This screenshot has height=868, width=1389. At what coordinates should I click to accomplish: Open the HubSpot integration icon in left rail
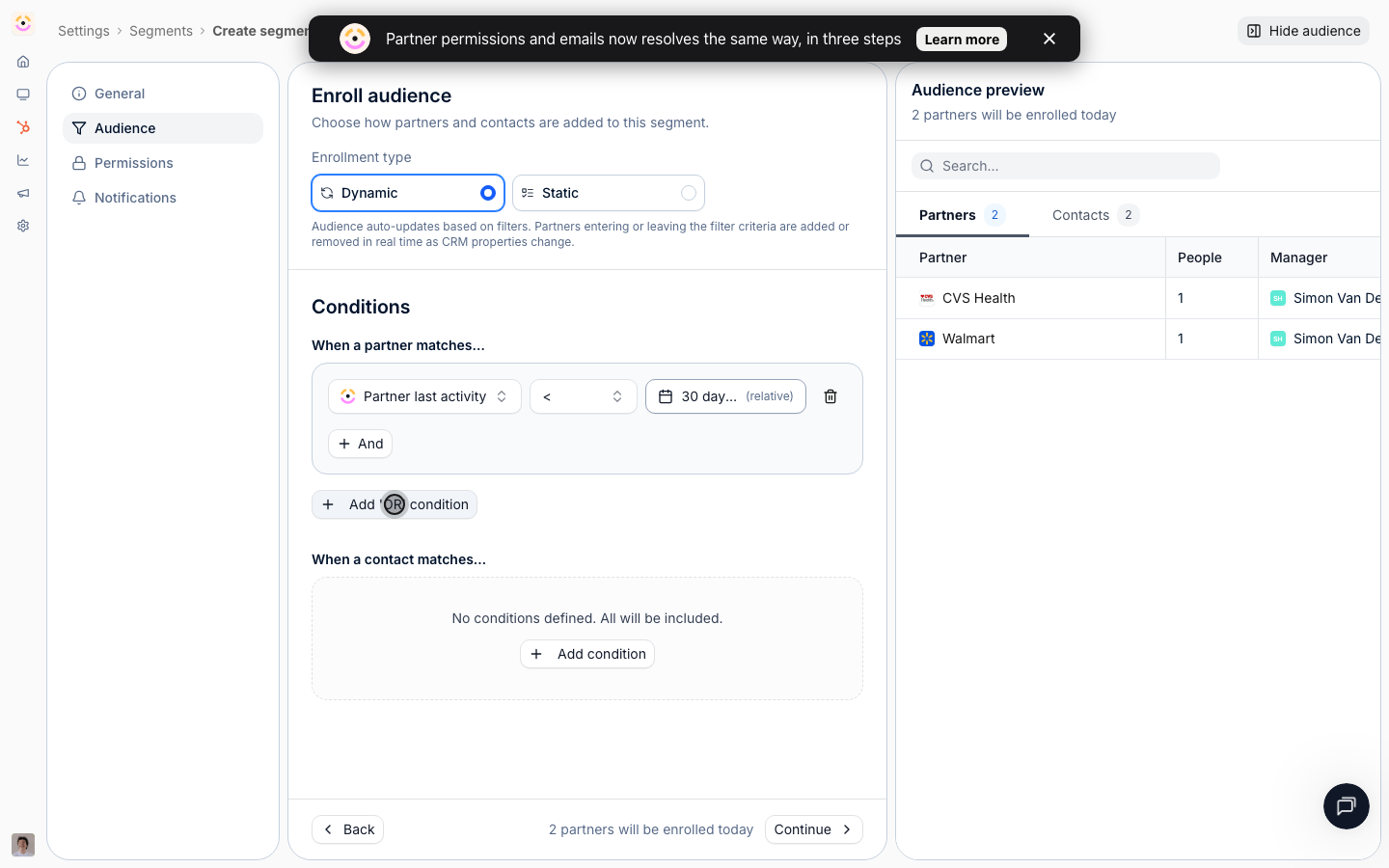coord(23,127)
